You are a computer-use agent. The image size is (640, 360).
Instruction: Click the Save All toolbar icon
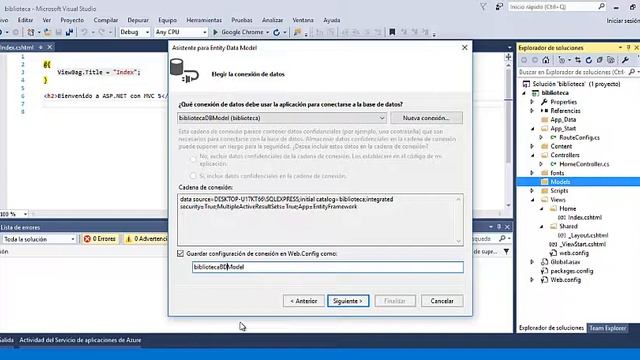click(x=69, y=32)
